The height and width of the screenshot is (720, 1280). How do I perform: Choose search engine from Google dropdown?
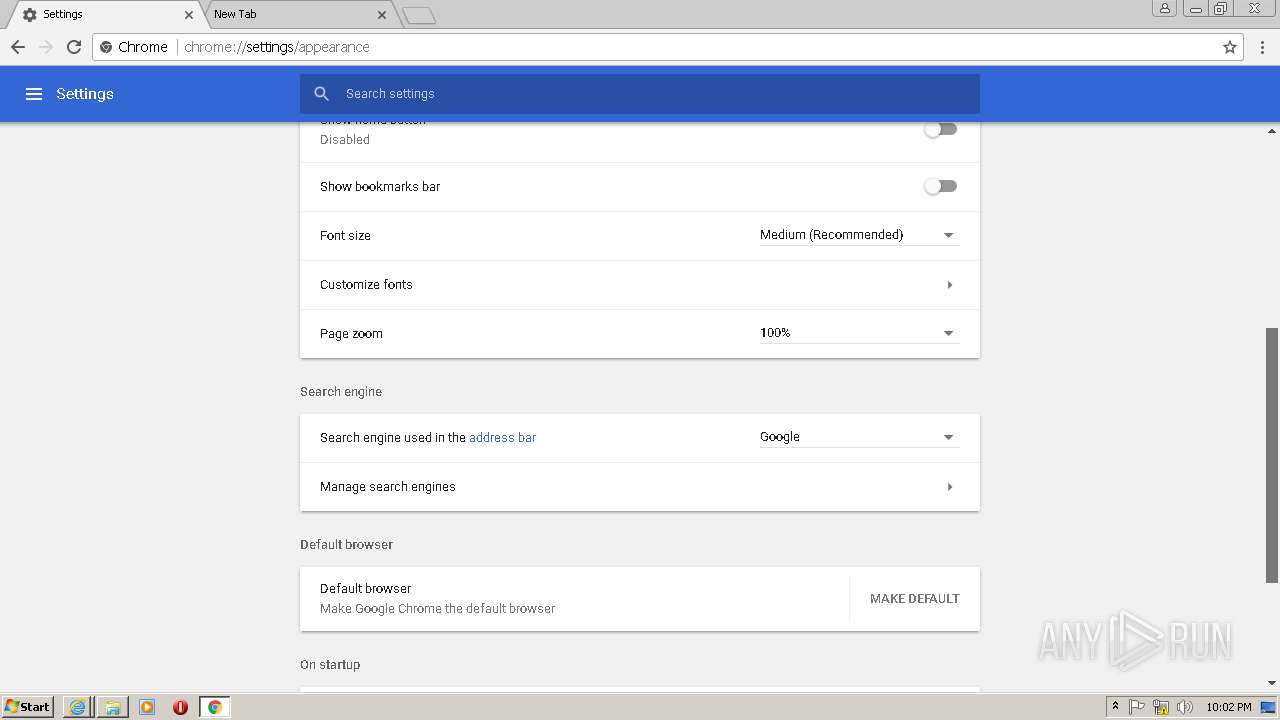coord(858,437)
